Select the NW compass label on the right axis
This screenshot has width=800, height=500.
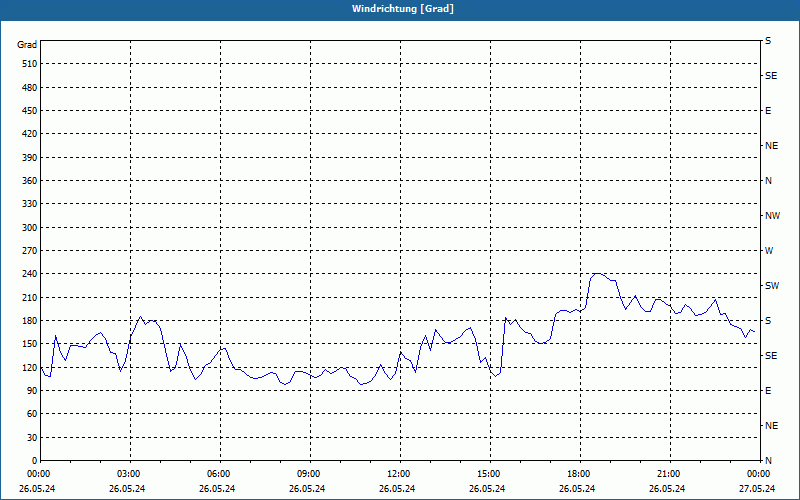coord(772,216)
